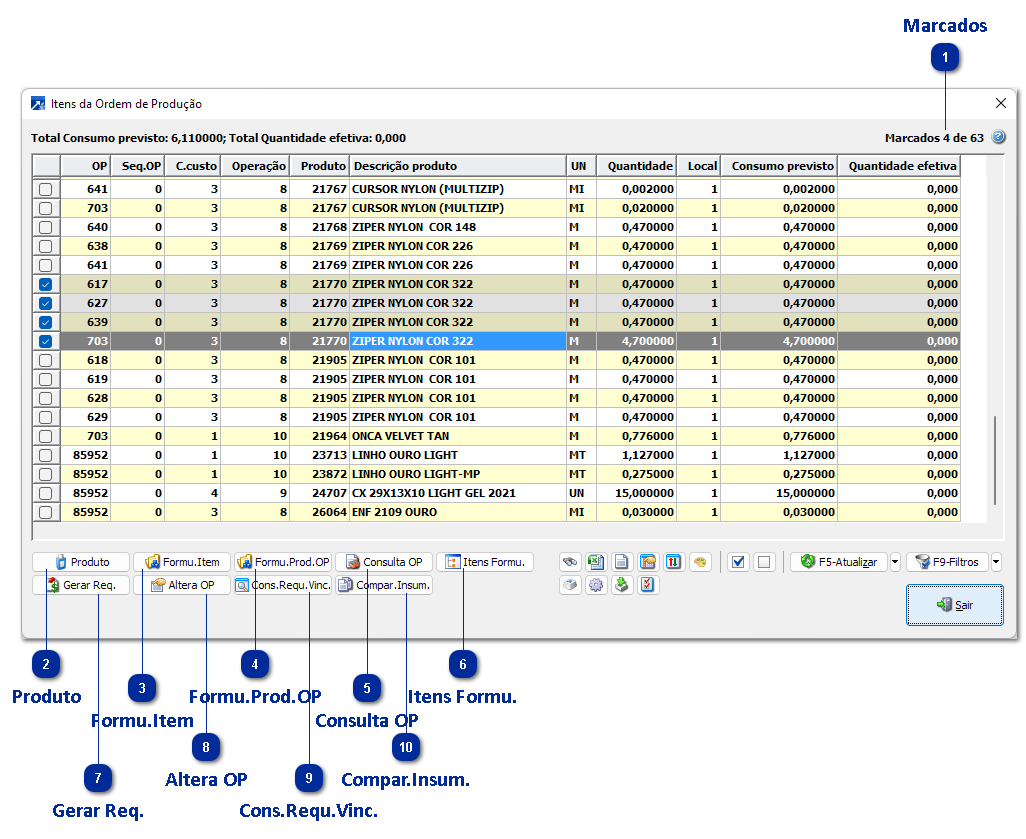Expand dropdown arrow next to F9-Filtros

click(x=995, y=562)
